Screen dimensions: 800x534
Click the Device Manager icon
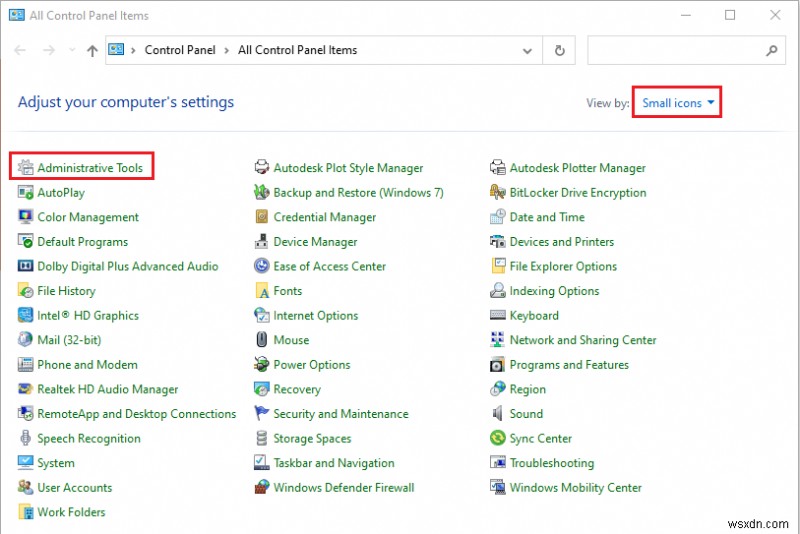(x=262, y=242)
